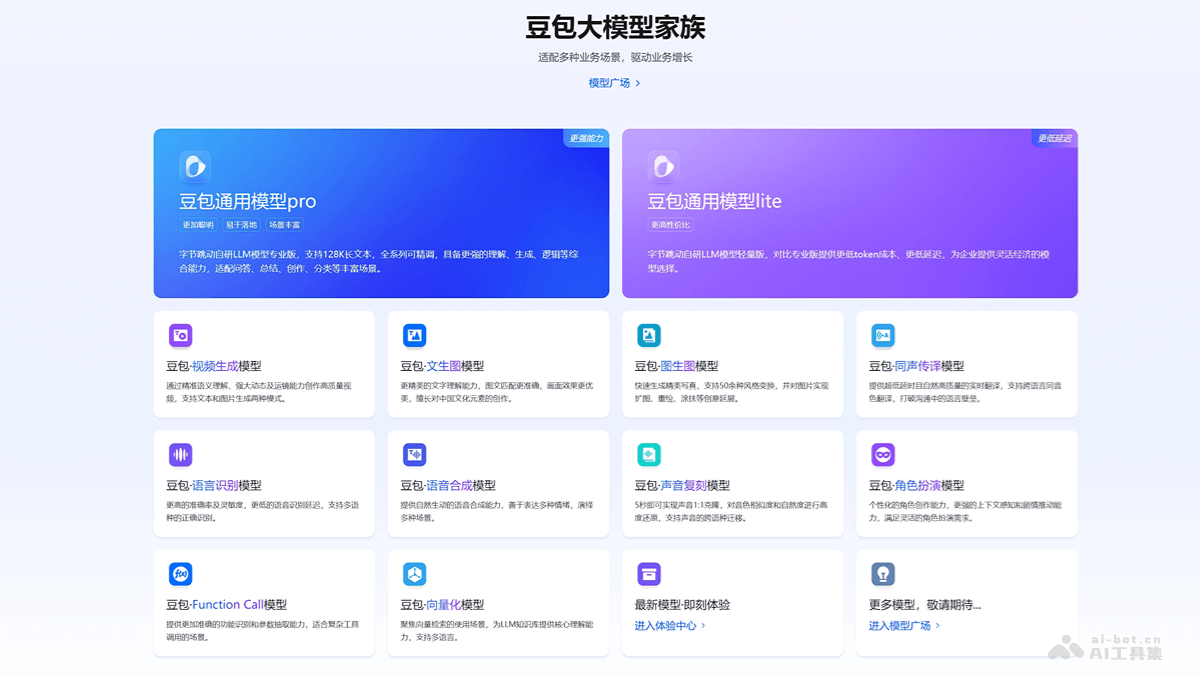Click the 更高性价比 tag on lite card
1200x675 pixels.
click(x=664, y=224)
